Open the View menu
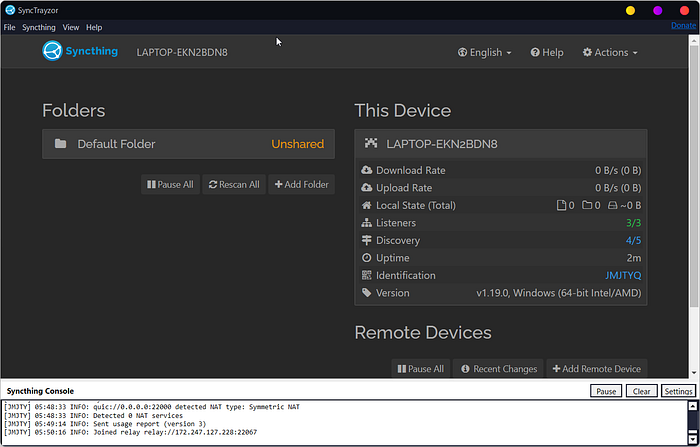This screenshot has height=447, width=700. 71,27
